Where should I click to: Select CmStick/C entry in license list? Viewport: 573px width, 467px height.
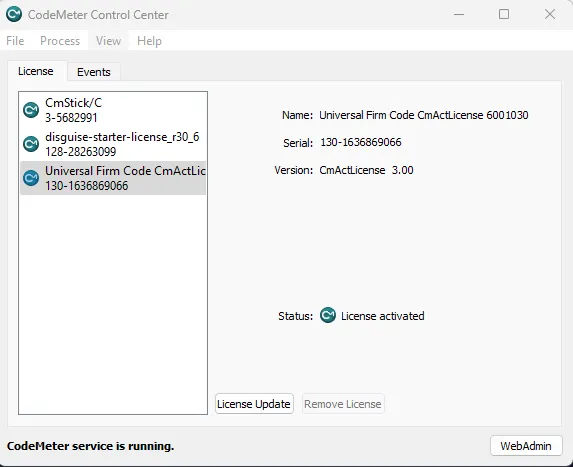coord(113,110)
